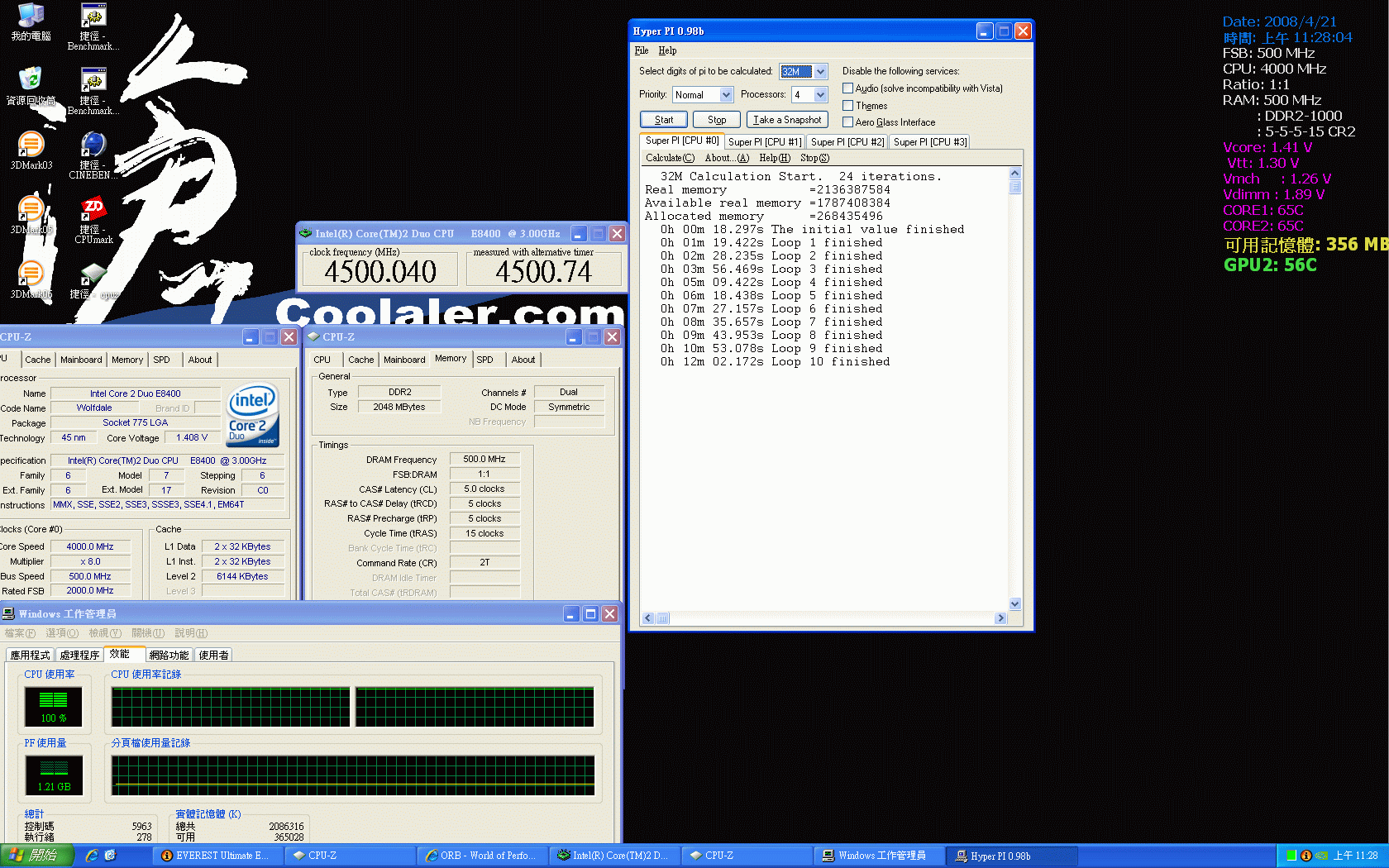Image resolution: width=1389 pixels, height=868 pixels.
Task: Click the CPU usage 100% gauge
Action: (x=54, y=708)
